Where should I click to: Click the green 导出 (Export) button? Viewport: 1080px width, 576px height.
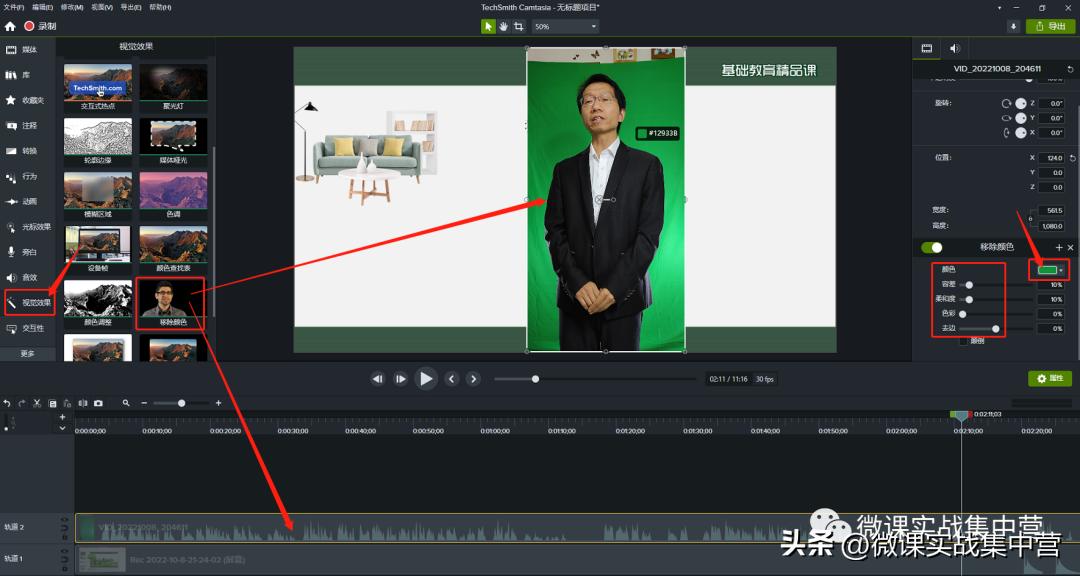click(1049, 26)
